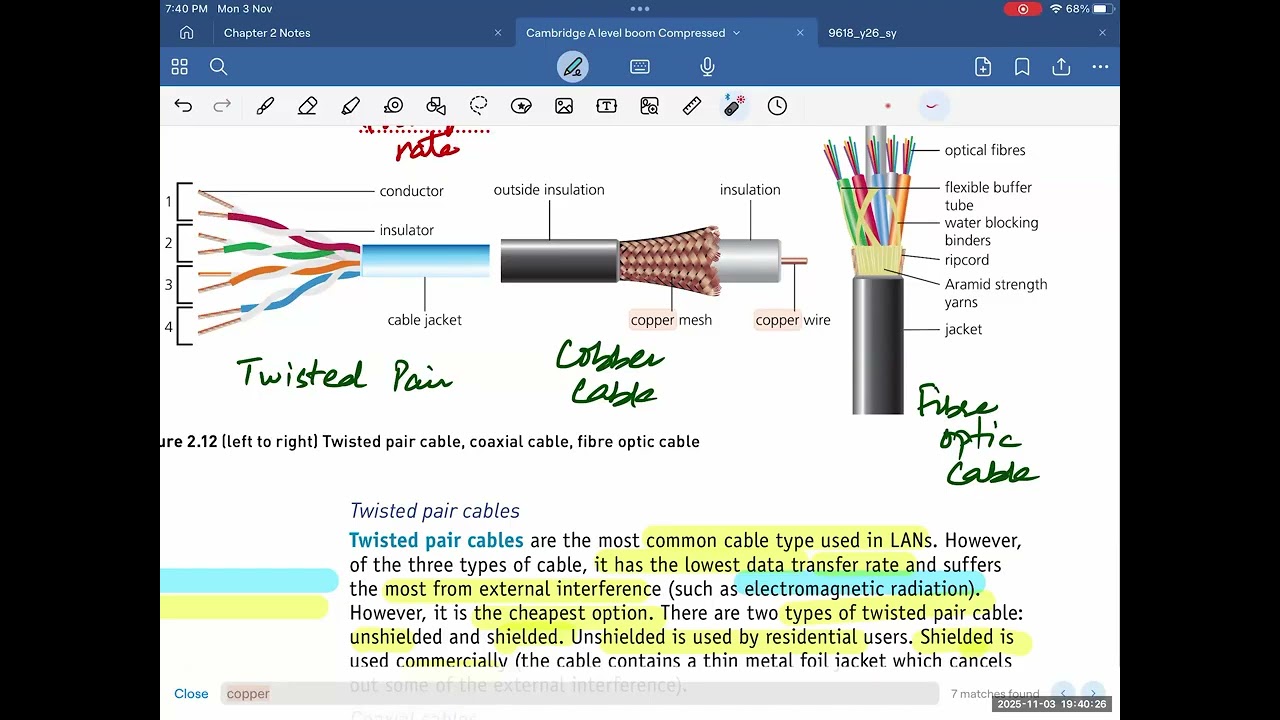Viewport: 1280px width, 720px height.
Task: Bookmark the current page
Action: pyautogui.click(x=1022, y=67)
